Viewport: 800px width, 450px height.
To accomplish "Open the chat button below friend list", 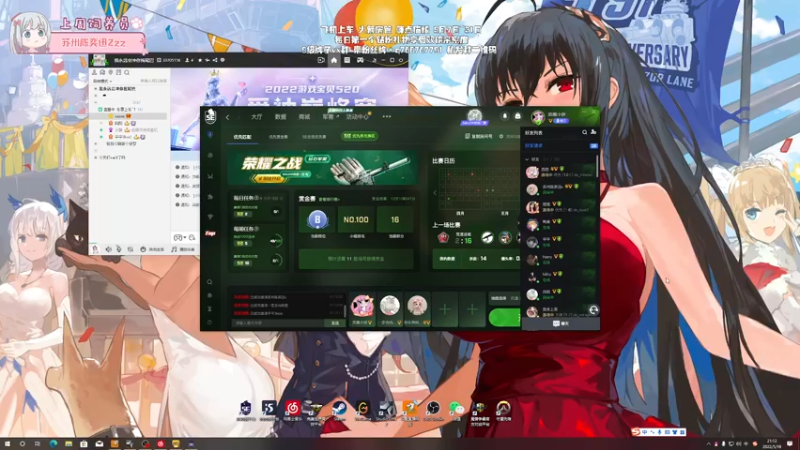I will coord(561,323).
